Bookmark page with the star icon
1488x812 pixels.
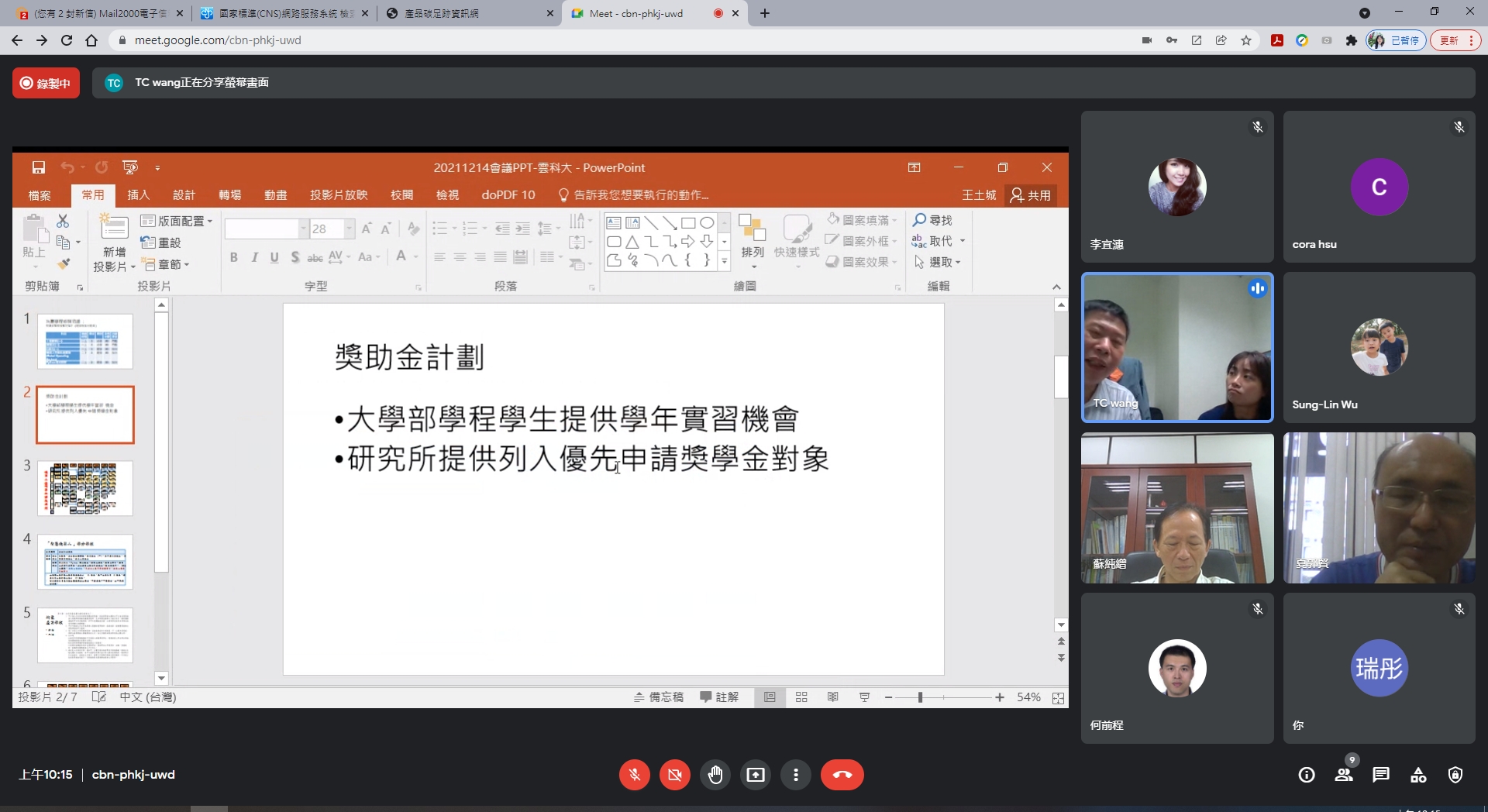(x=1246, y=40)
